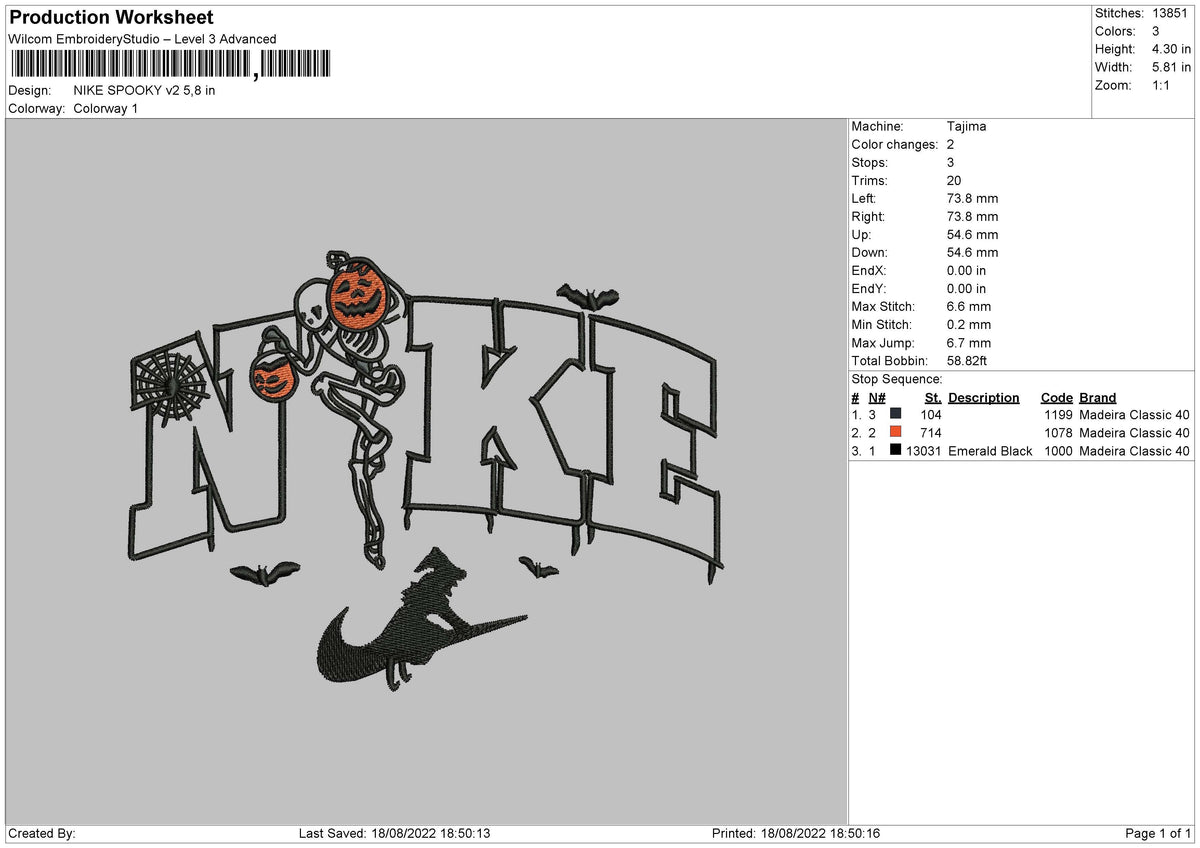Pick the Emerald Black color swatch
Viewport: 1200px width, 848px height.
point(896,451)
